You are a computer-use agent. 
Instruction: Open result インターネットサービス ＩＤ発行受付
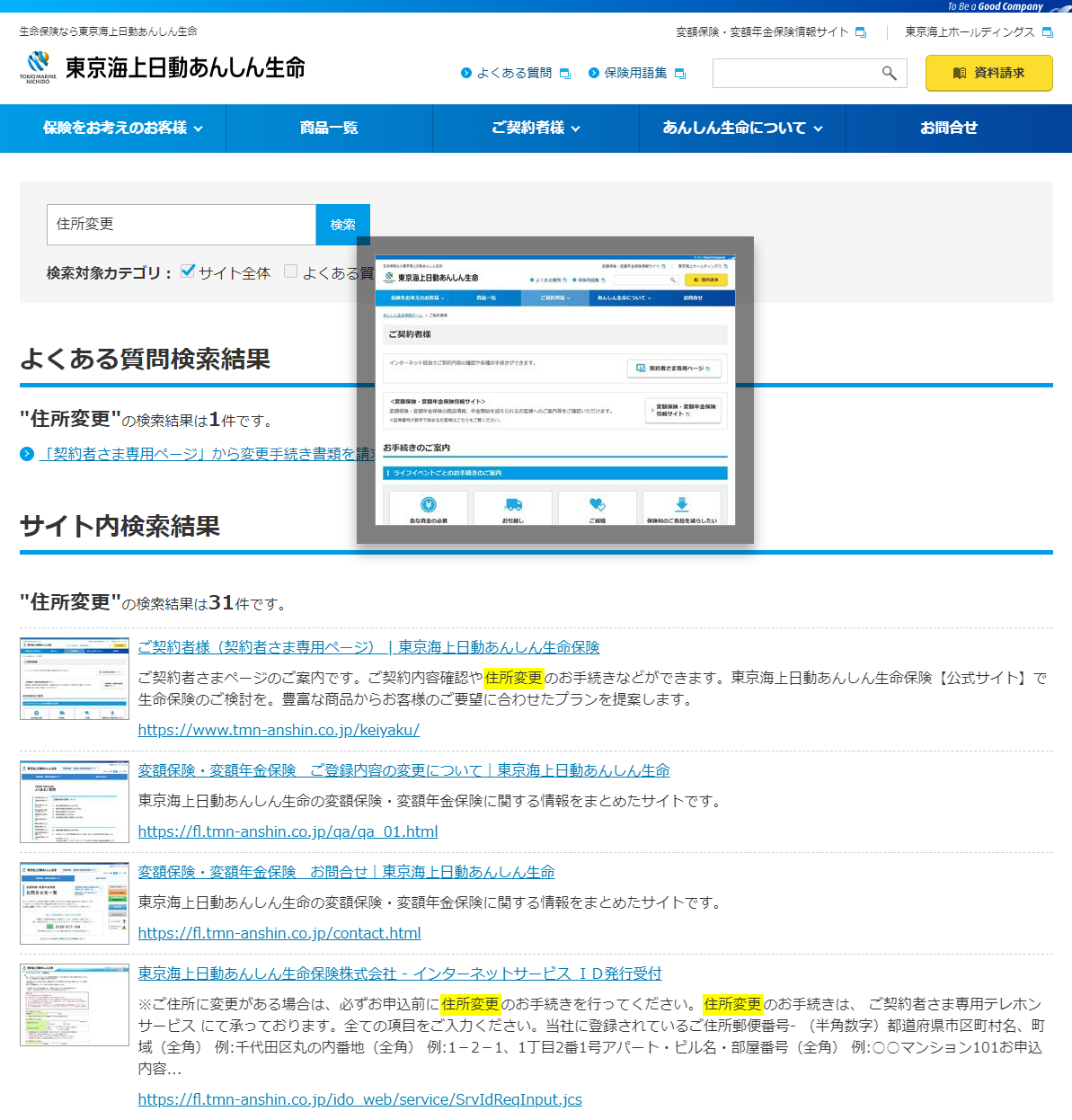click(x=400, y=973)
